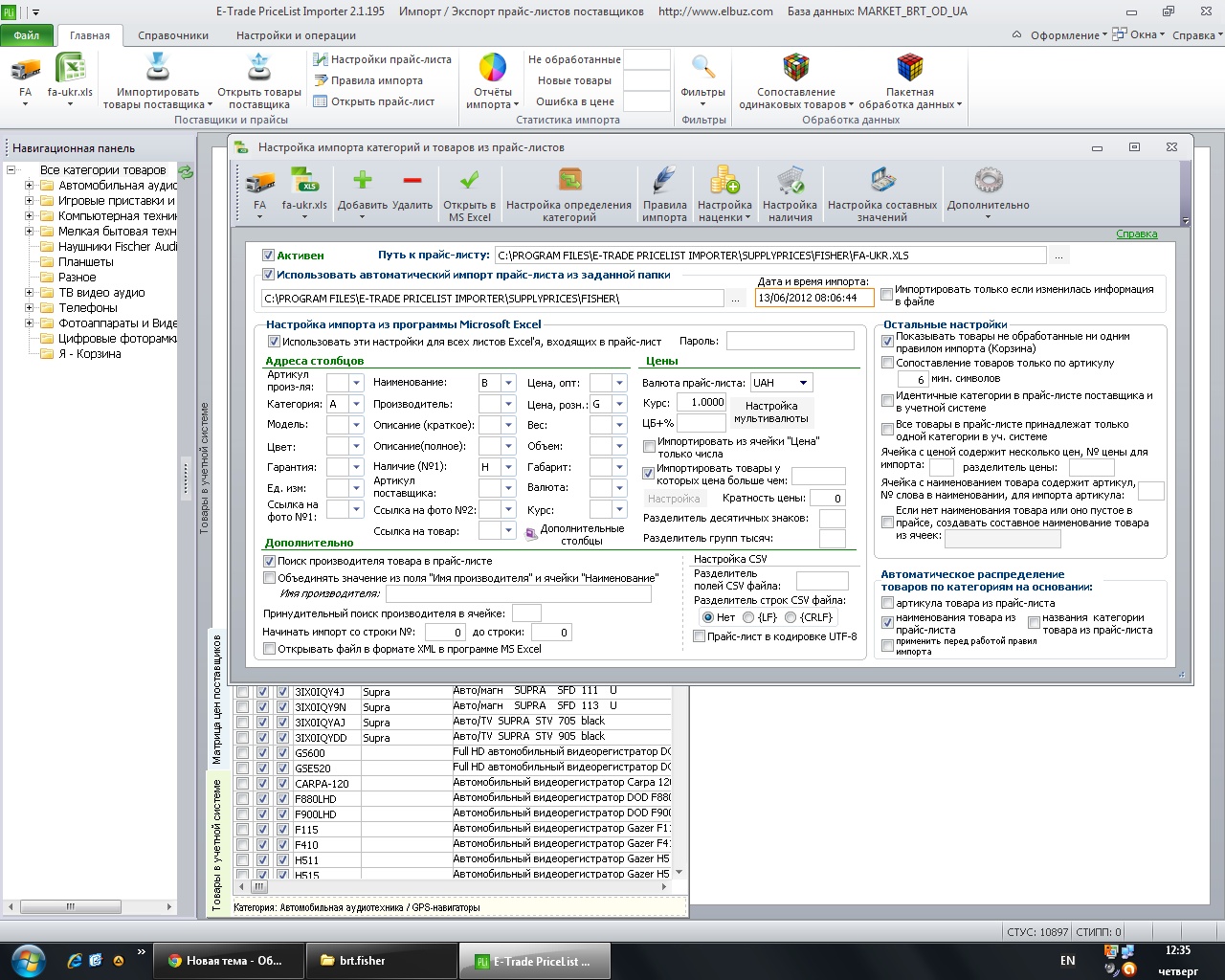The width and height of the screenshot is (1225, 980).
Task: Open the availability settings cart icon
Action: (791, 181)
